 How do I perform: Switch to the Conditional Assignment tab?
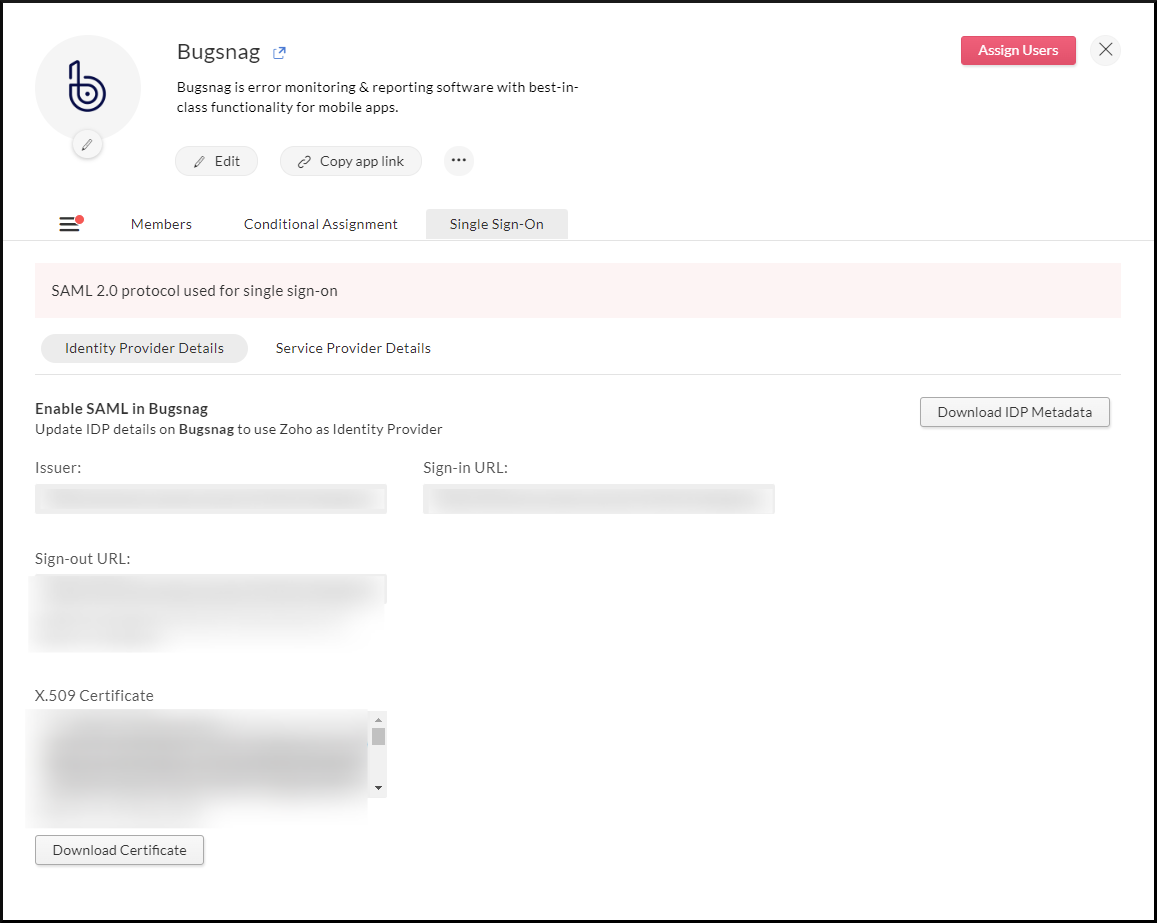[320, 224]
